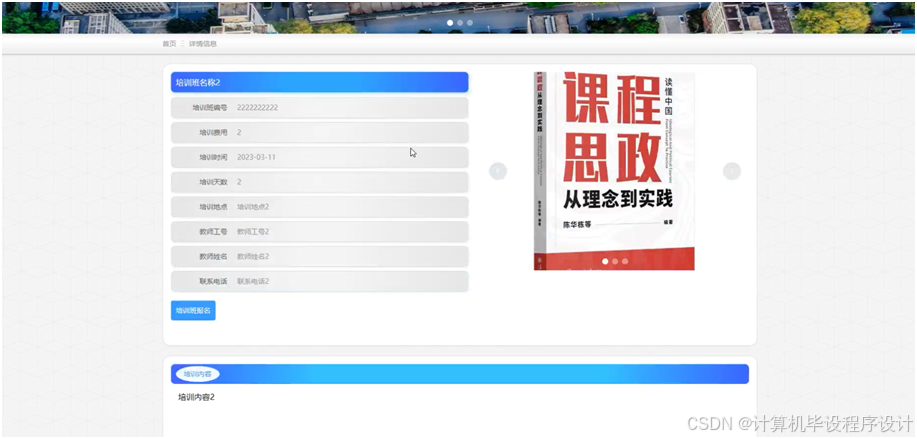Screen dimensions: 917x439
Task: Click the 培训时间 value 2023-03-11
Action: pos(256,157)
